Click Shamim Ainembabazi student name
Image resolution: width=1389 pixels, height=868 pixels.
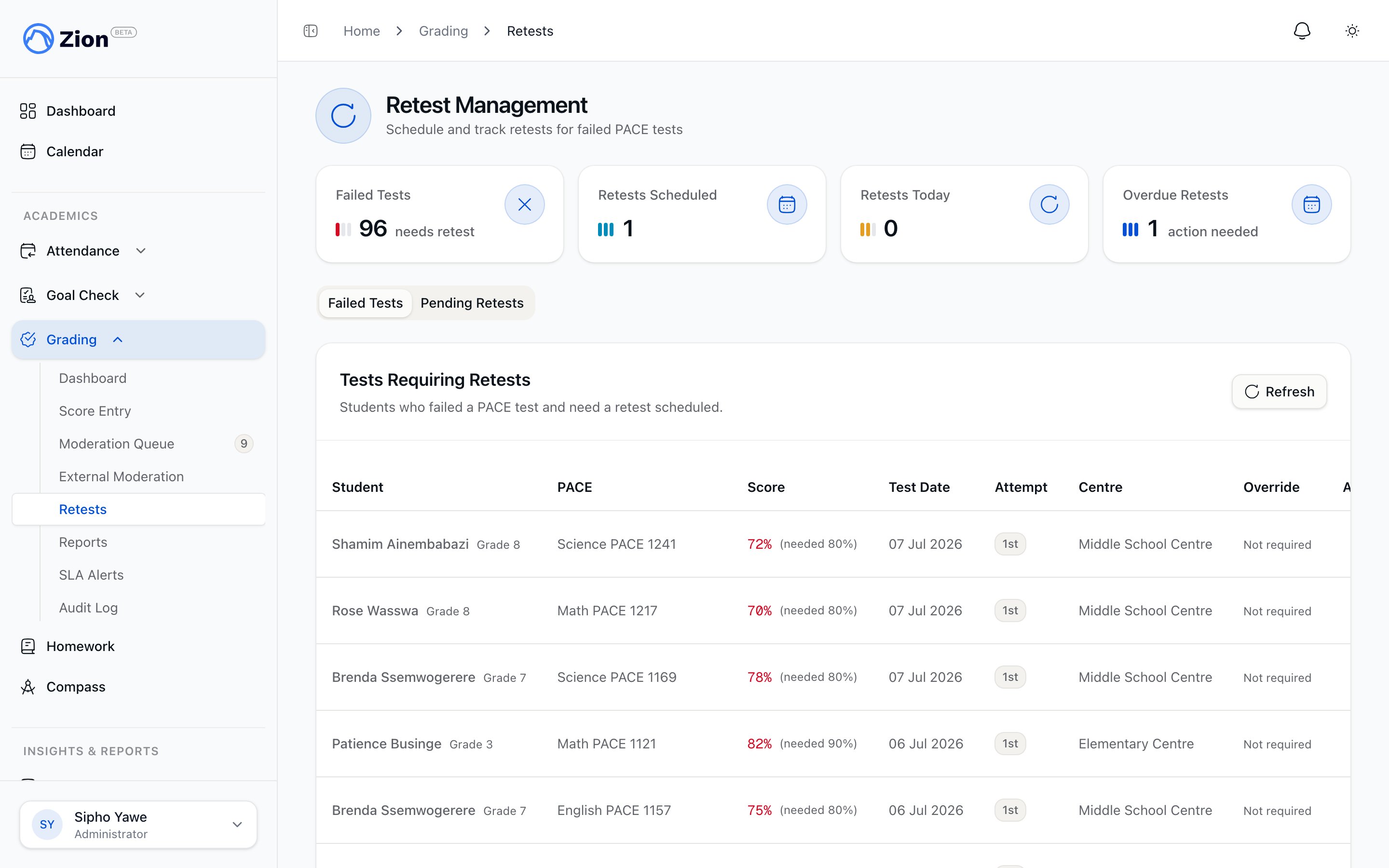(x=400, y=543)
